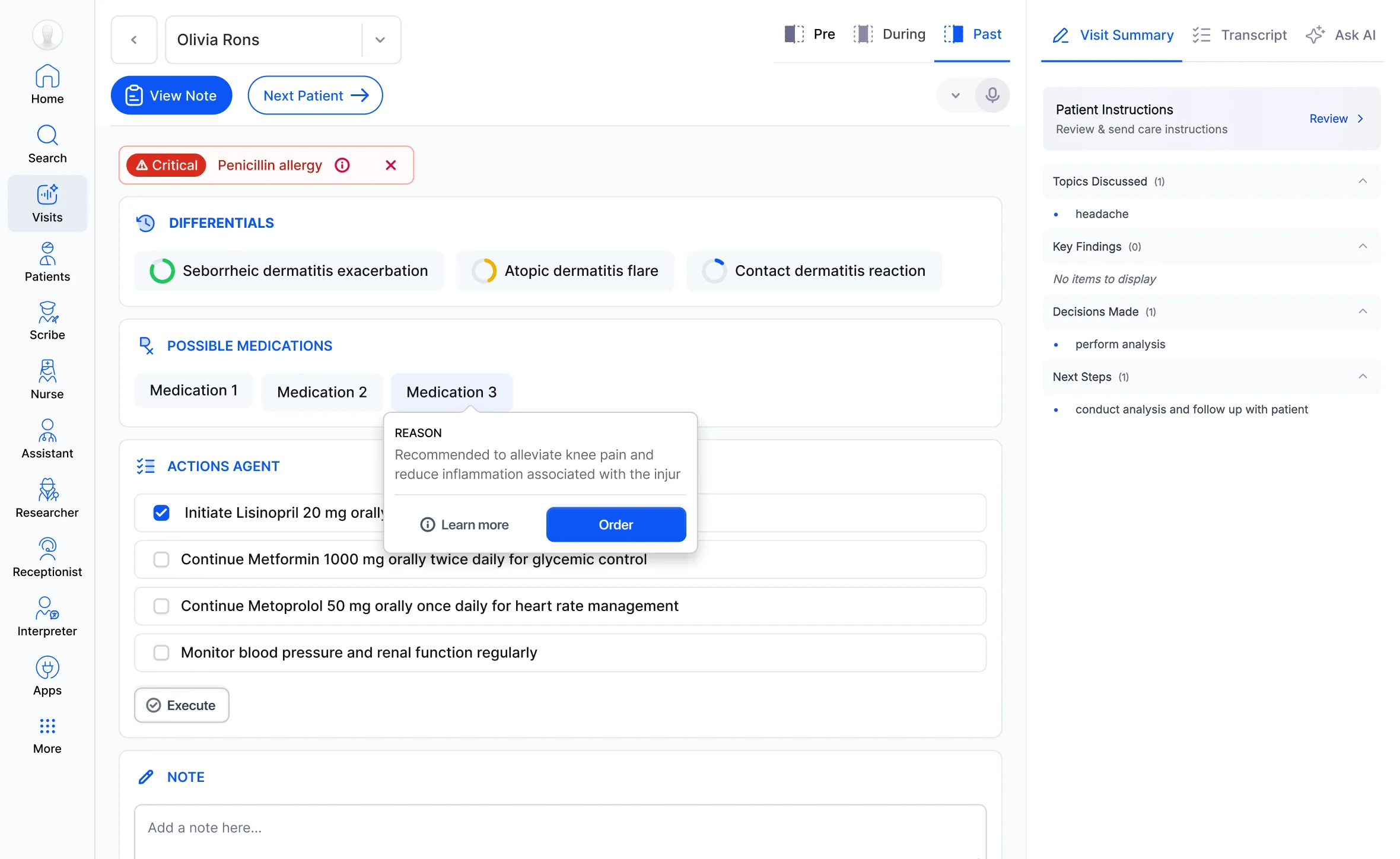Switch to the Transcript tab
Viewport: 1400px width, 859px height.
pyautogui.click(x=1240, y=35)
